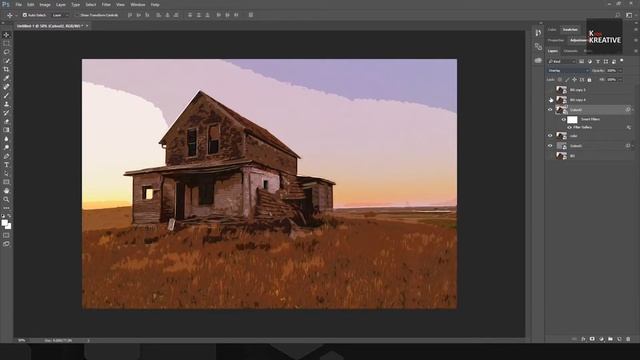
Task: Enable the Auto-Select checkbox
Action: 24,15
